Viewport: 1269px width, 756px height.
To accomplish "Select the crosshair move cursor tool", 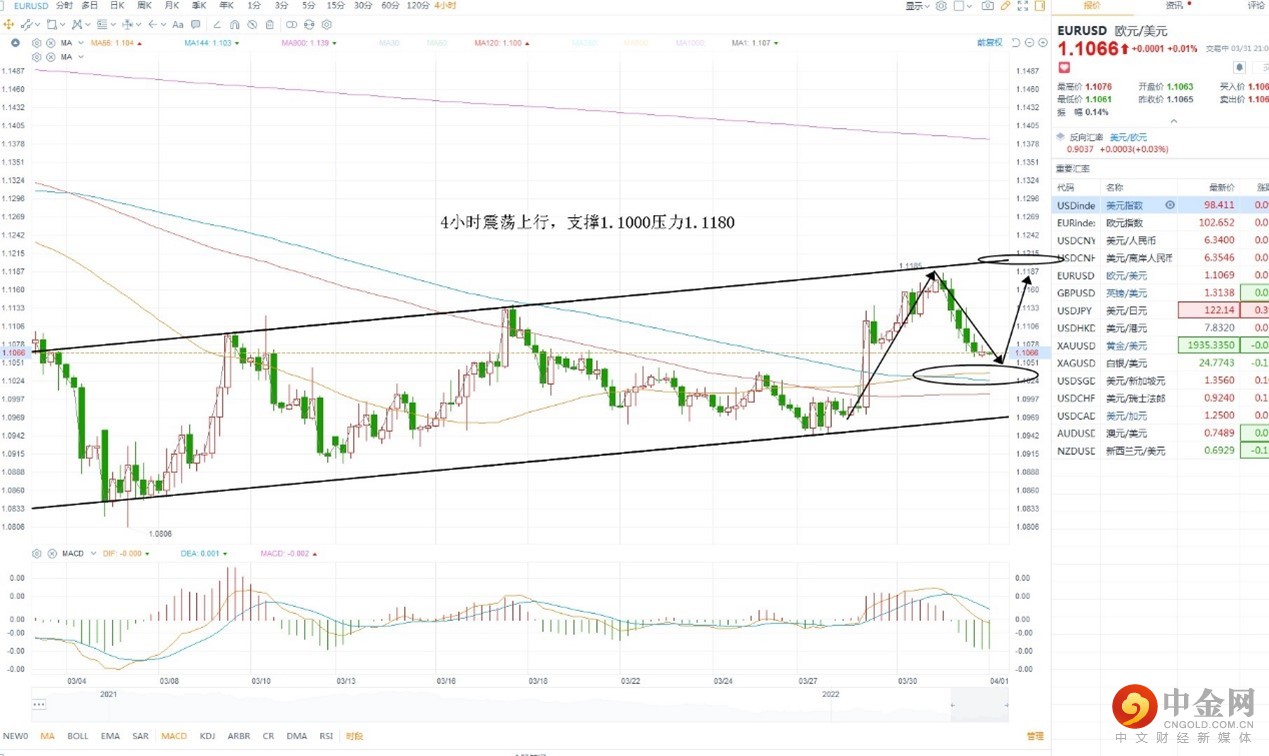I will [x=9, y=24].
